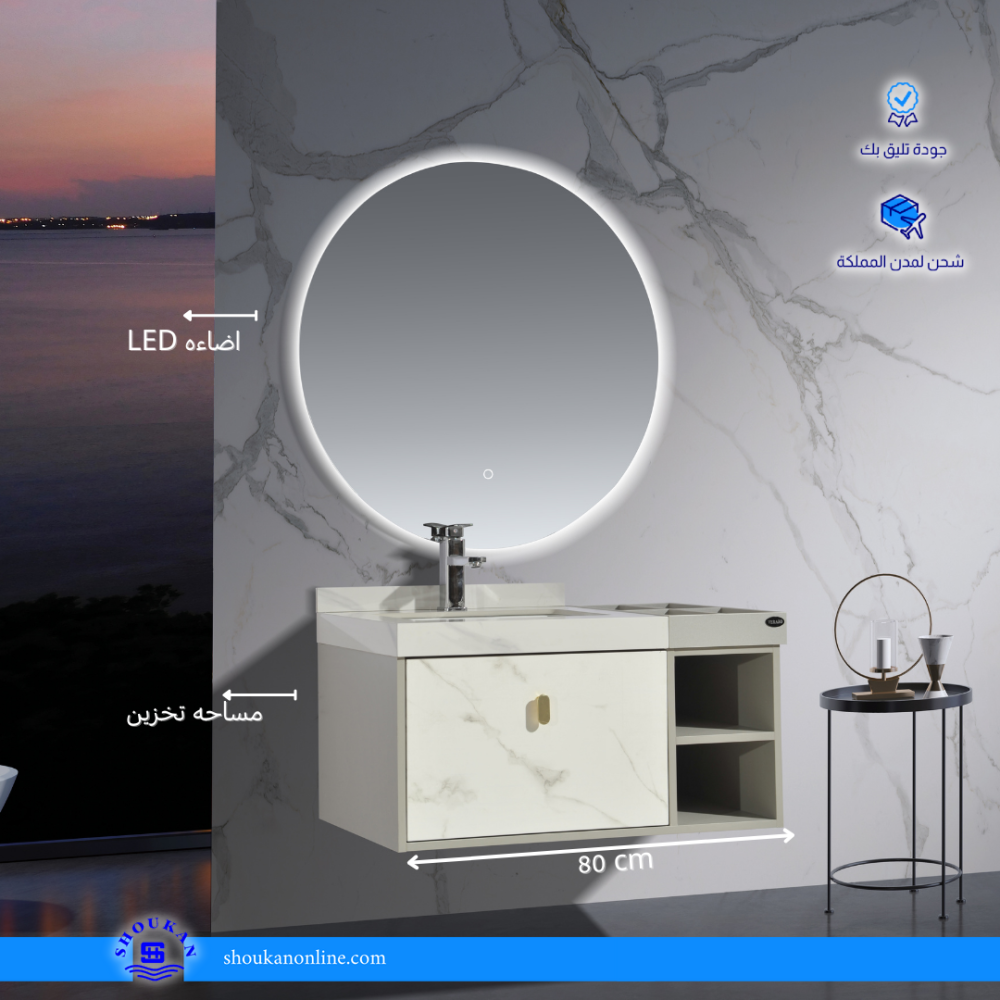The width and height of the screenshot is (1000, 1000).
Task: Click the "شحن لمدن المملكة" text
Action: coord(900,262)
